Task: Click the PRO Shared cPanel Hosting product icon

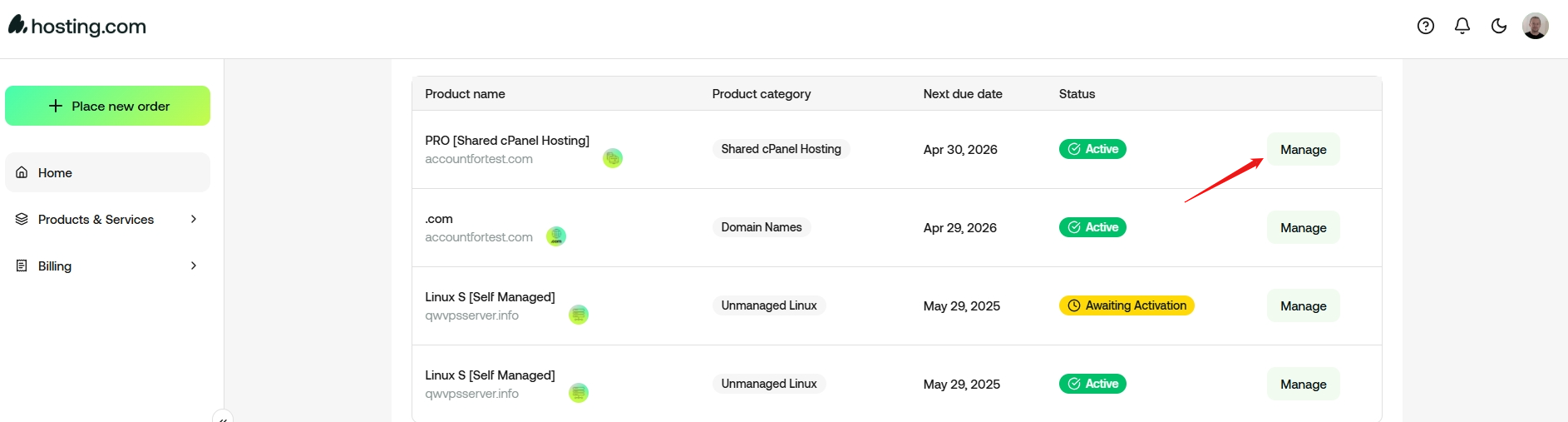Action: (x=613, y=158)
